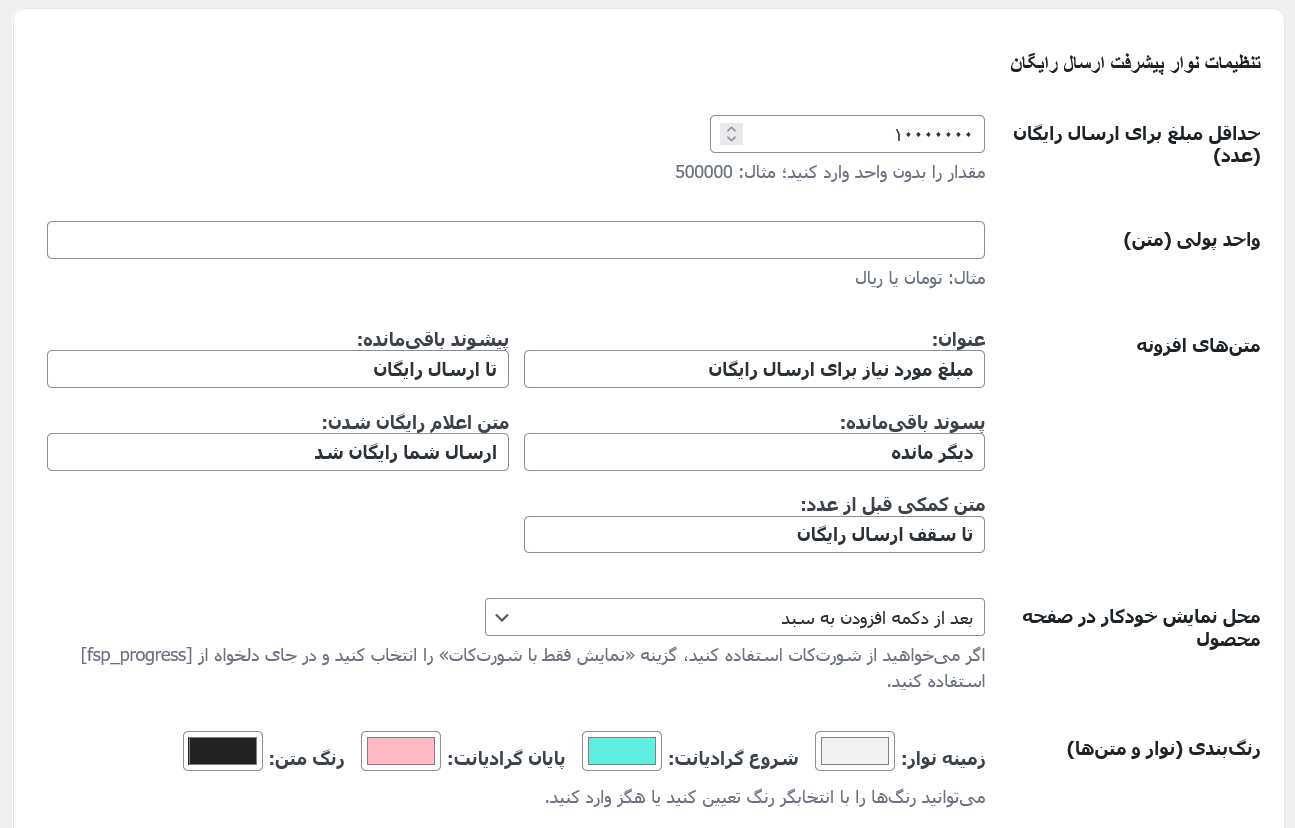
Task: Edit the «ارسال شما رایگان شد» message field
Action: [278, 452]
